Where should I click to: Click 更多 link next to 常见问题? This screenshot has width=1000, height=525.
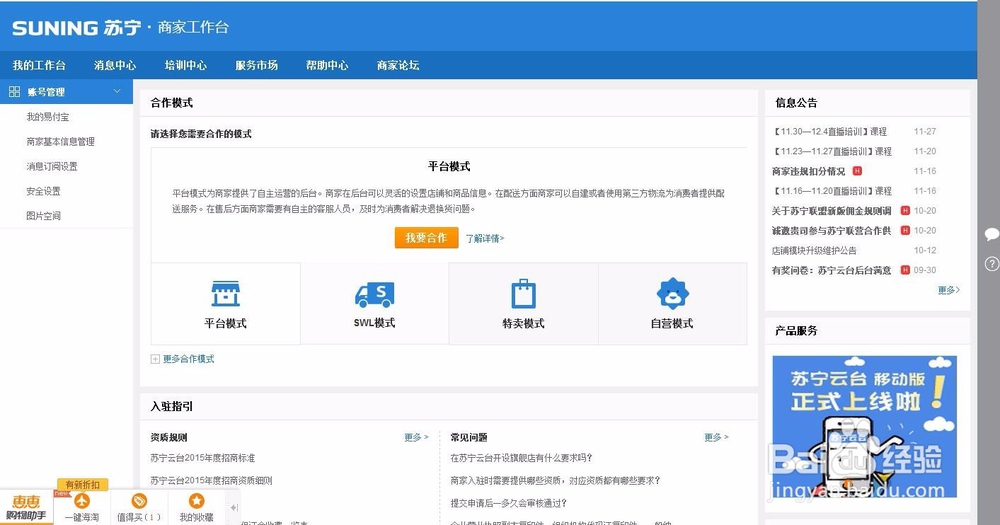click(716, 438)
